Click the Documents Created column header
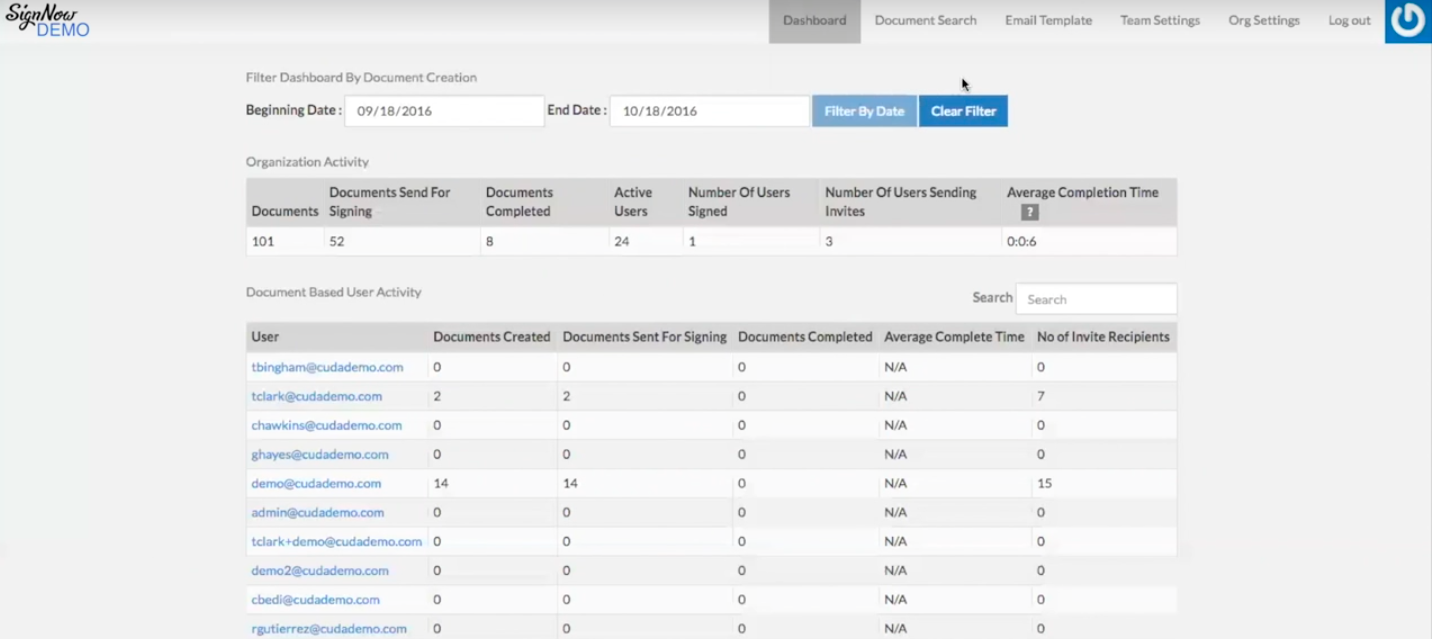Viewport: 1432px width, 639px height. pyautogui.click(x=491, y=337)
